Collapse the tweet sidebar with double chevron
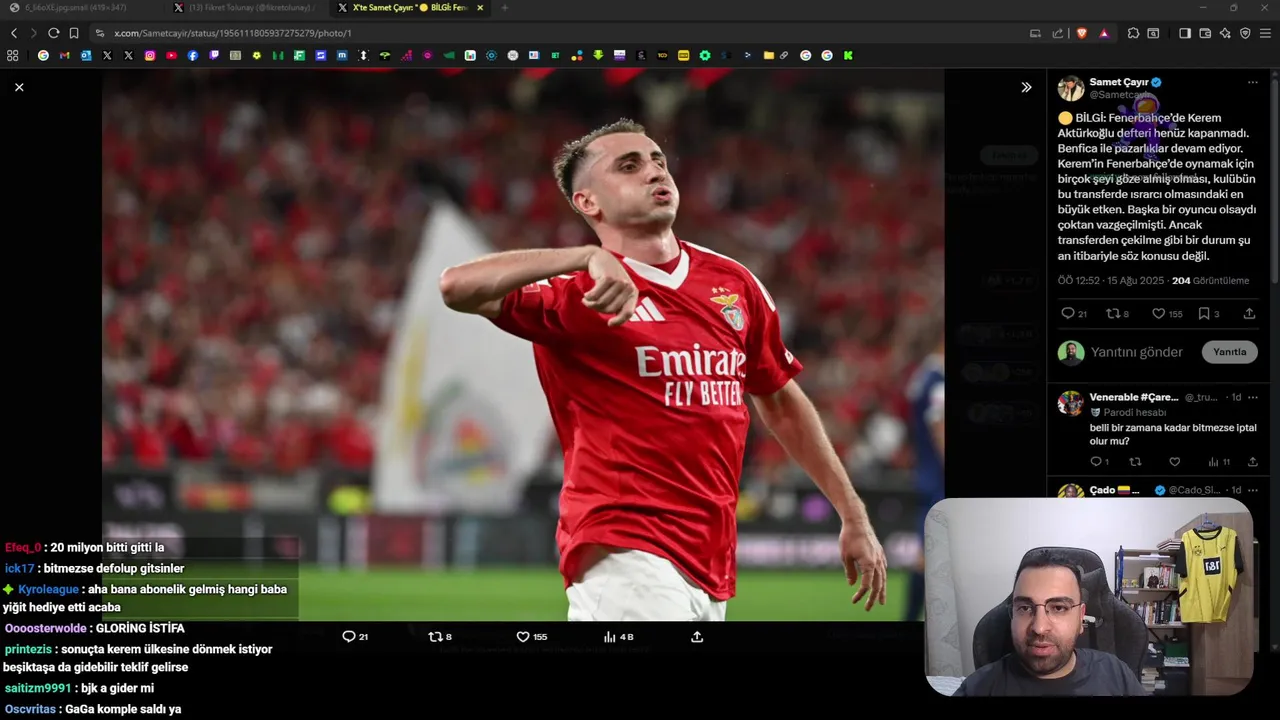This screenshot has height=720, width=1280. [1026, 87]
